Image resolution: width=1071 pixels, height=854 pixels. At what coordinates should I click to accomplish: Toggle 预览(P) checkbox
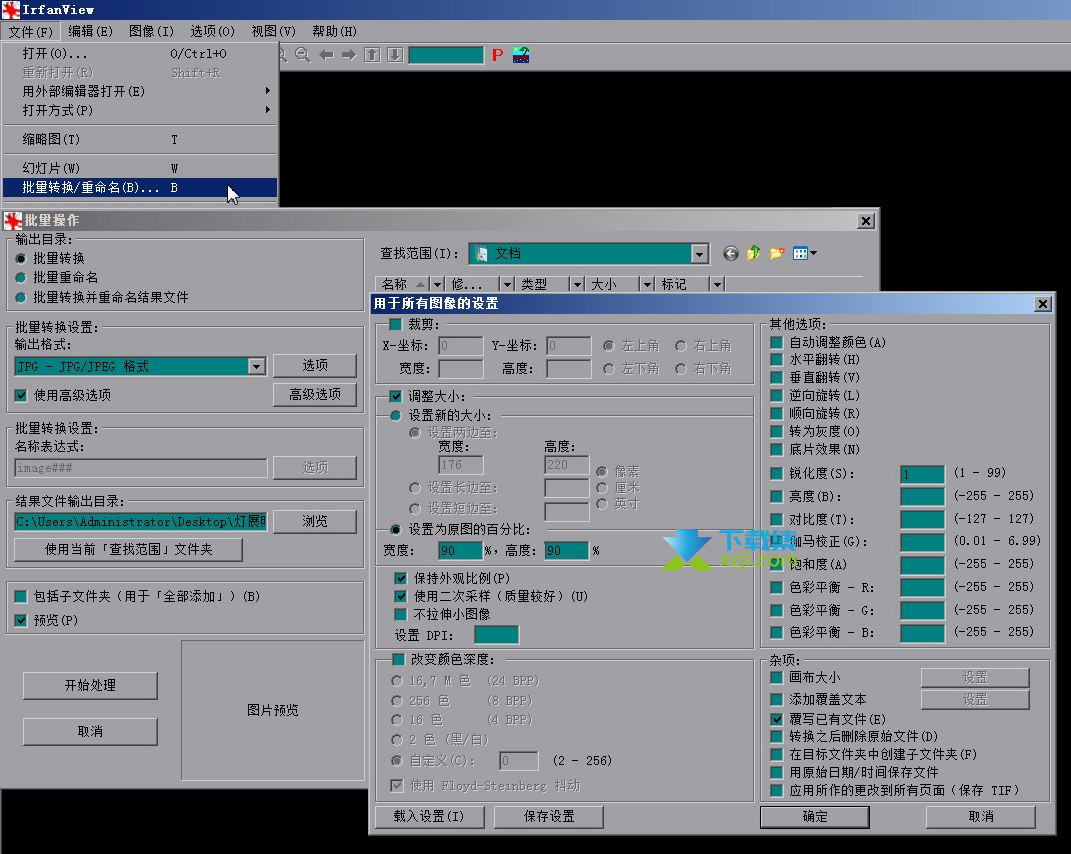point(21,620)
